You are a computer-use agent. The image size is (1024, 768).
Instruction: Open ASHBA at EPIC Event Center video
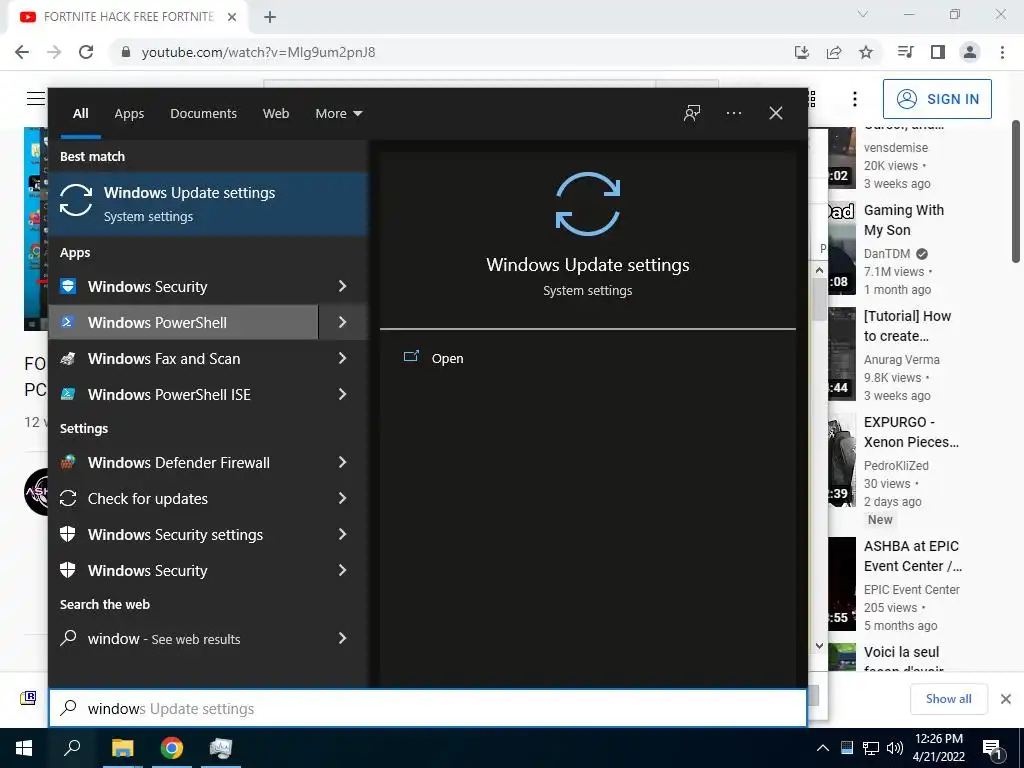tap(912, 556)
